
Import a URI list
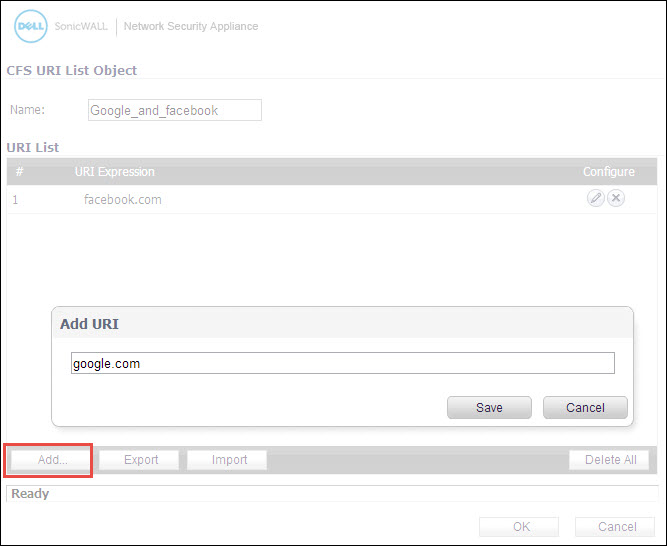[229, 460]
